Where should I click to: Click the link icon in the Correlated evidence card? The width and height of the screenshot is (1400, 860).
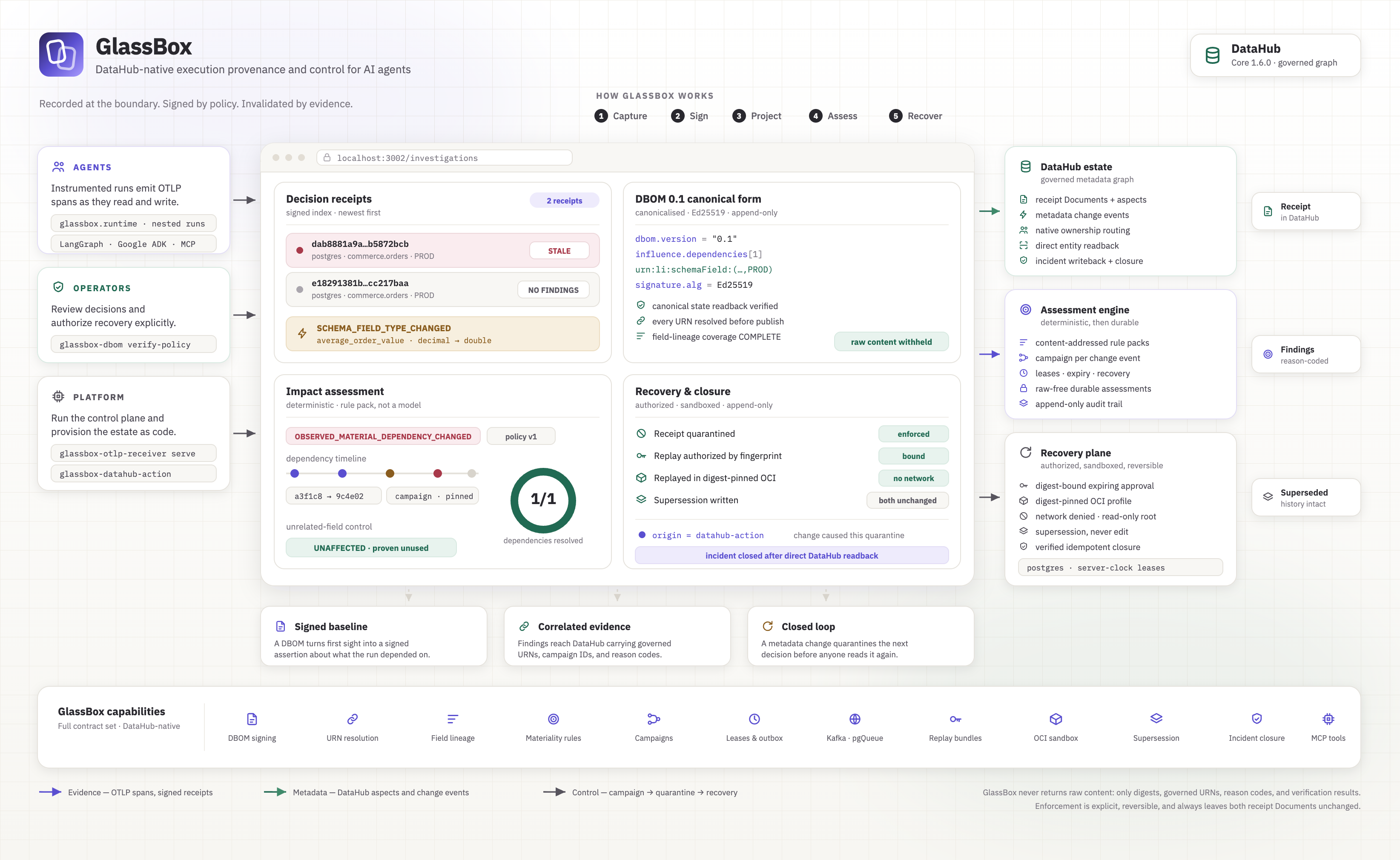tap(524, 626)
